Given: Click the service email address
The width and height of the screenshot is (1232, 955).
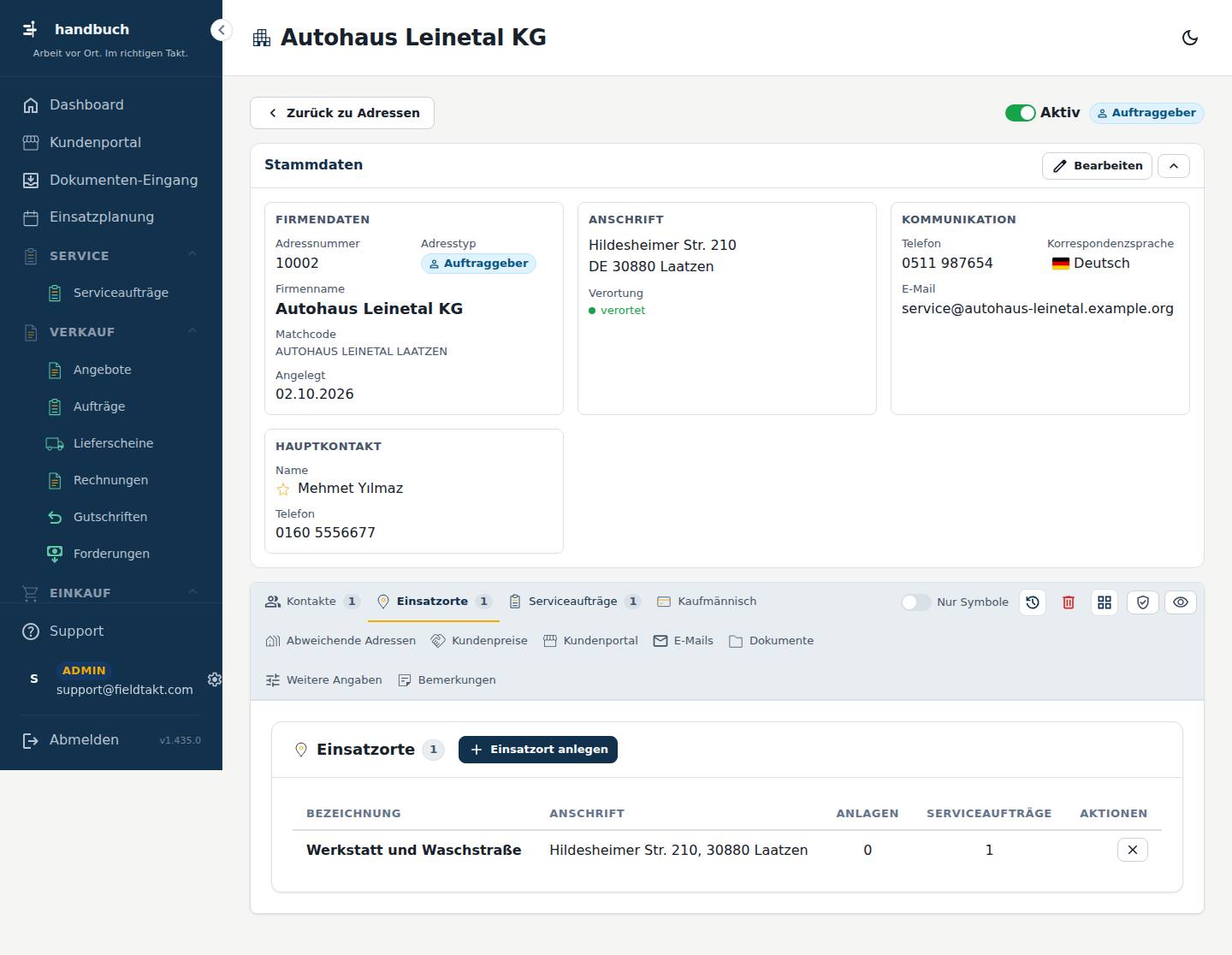Looking at the screenshot, I should click(x=1038, y=309).
